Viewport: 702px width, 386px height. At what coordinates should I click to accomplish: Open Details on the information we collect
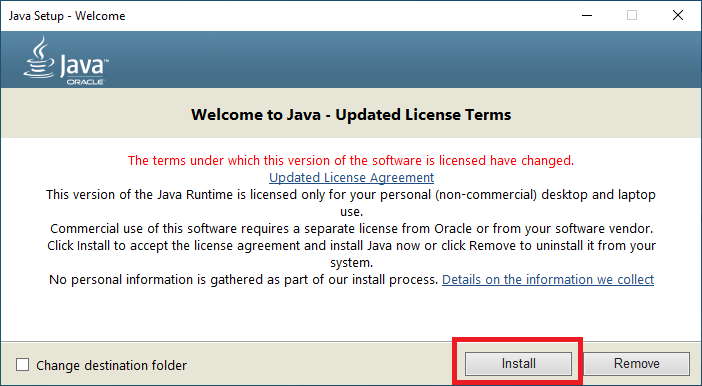click(x=548, y=280)
